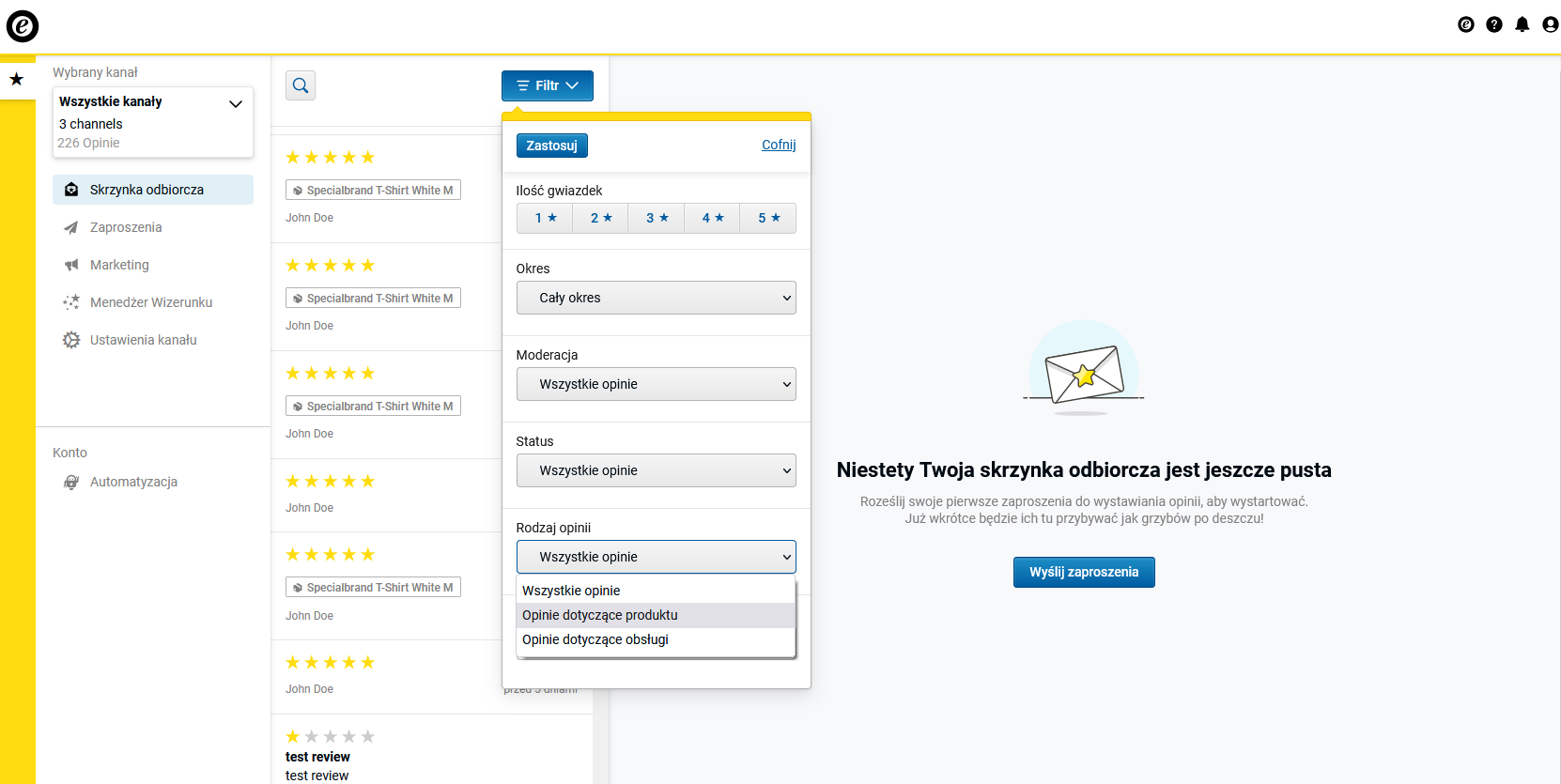Click the envelope illustration in empty inbox
The width and height of the screenshot is (1561, 784).
point(1084,367)
